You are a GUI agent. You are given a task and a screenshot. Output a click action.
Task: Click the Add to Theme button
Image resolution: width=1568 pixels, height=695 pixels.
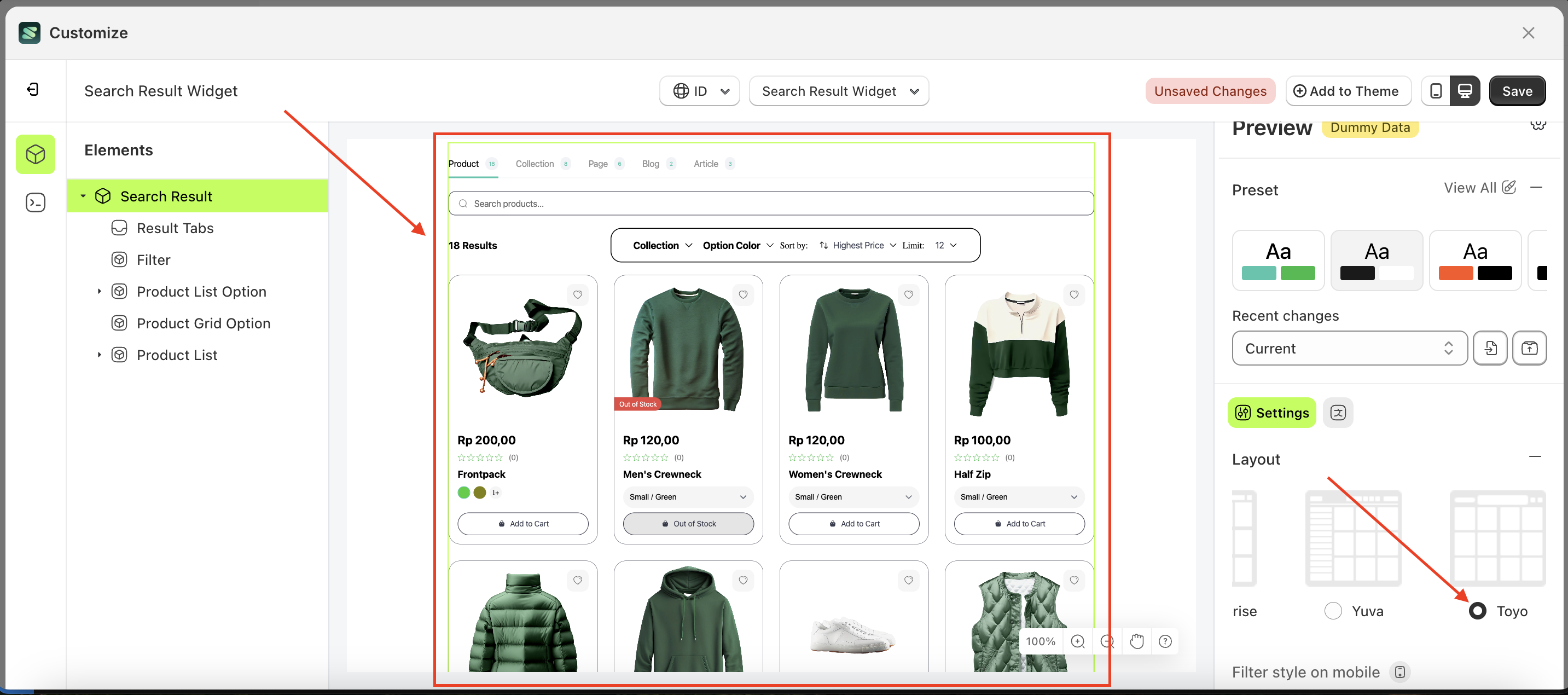pos(1348,91)
